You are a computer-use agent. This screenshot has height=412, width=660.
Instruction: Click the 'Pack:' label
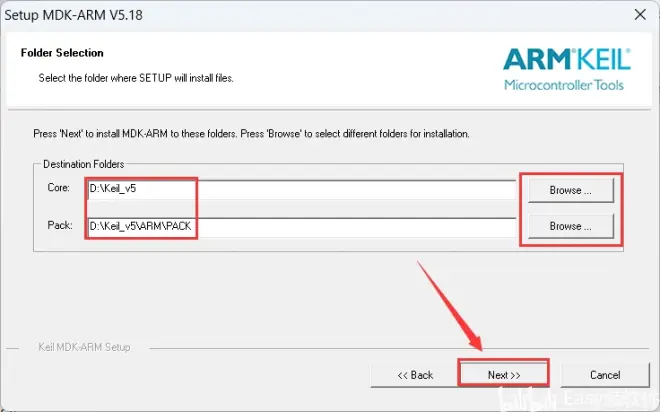60,225
